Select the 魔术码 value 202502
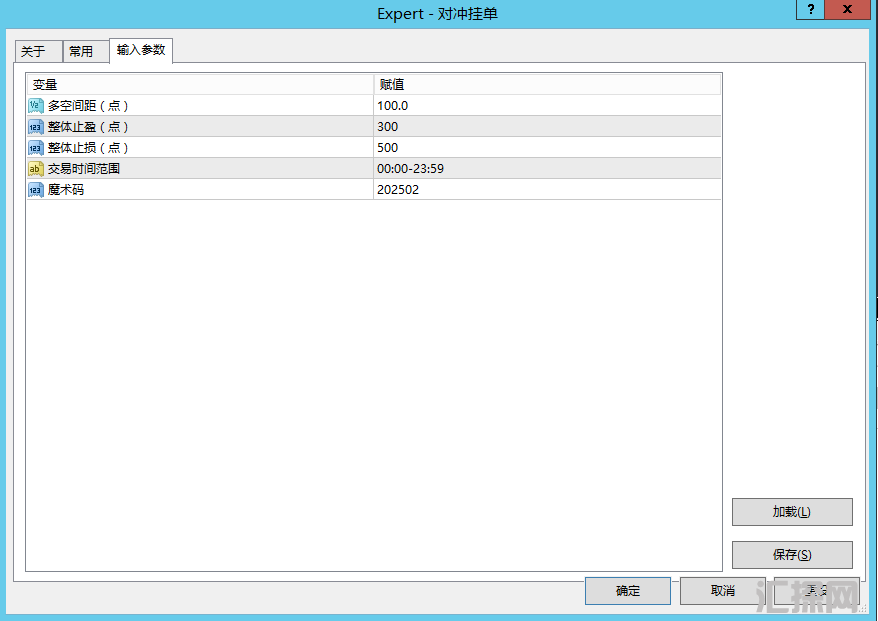878x621 pixels. click(x=397, y=190)
